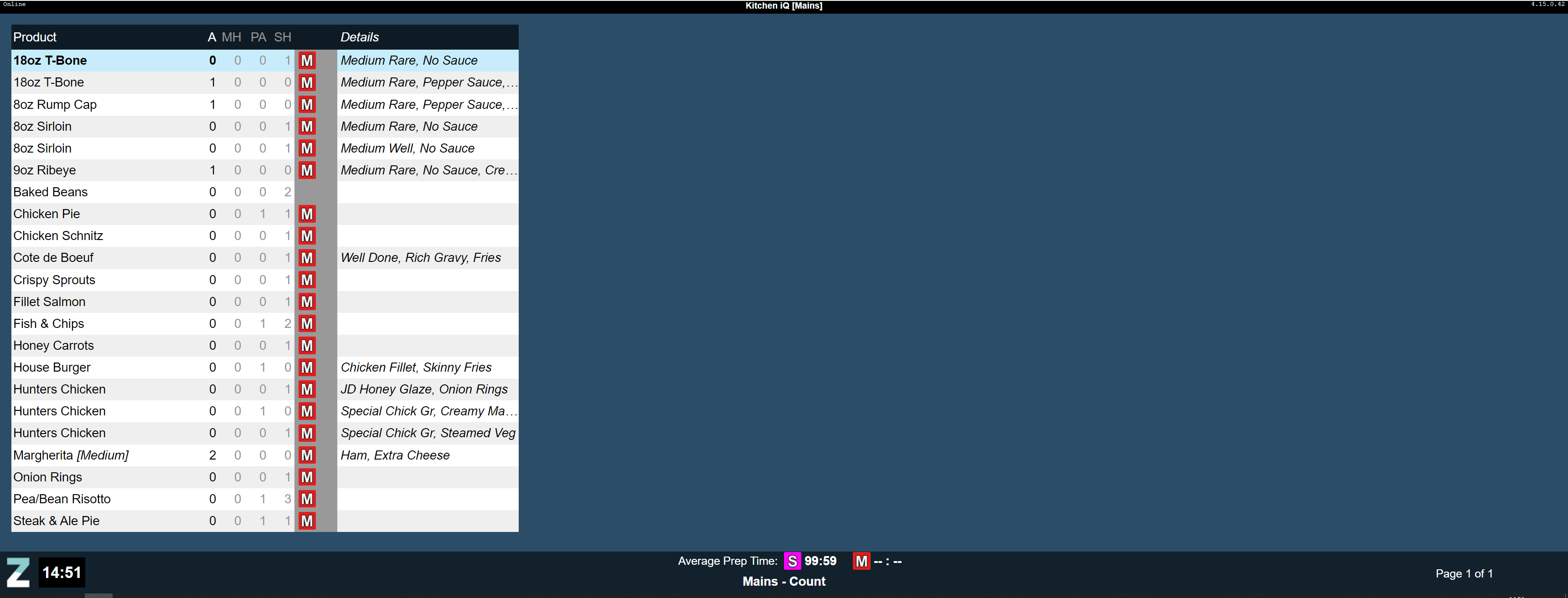Click the red M icon in the footer bar
Screen dimensions: 1568x598
[861, 561]
